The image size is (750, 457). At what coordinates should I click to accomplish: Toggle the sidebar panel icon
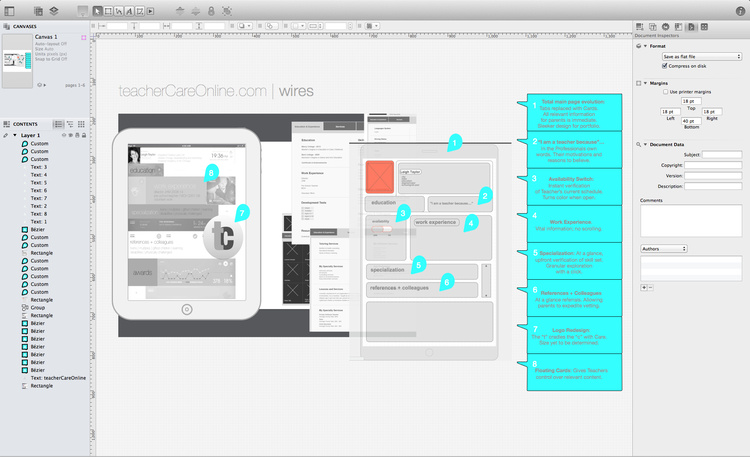(x=9, y=11)
